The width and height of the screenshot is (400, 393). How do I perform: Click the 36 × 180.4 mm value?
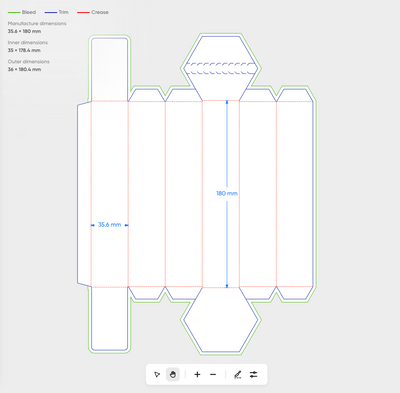[x=24, y=69]
